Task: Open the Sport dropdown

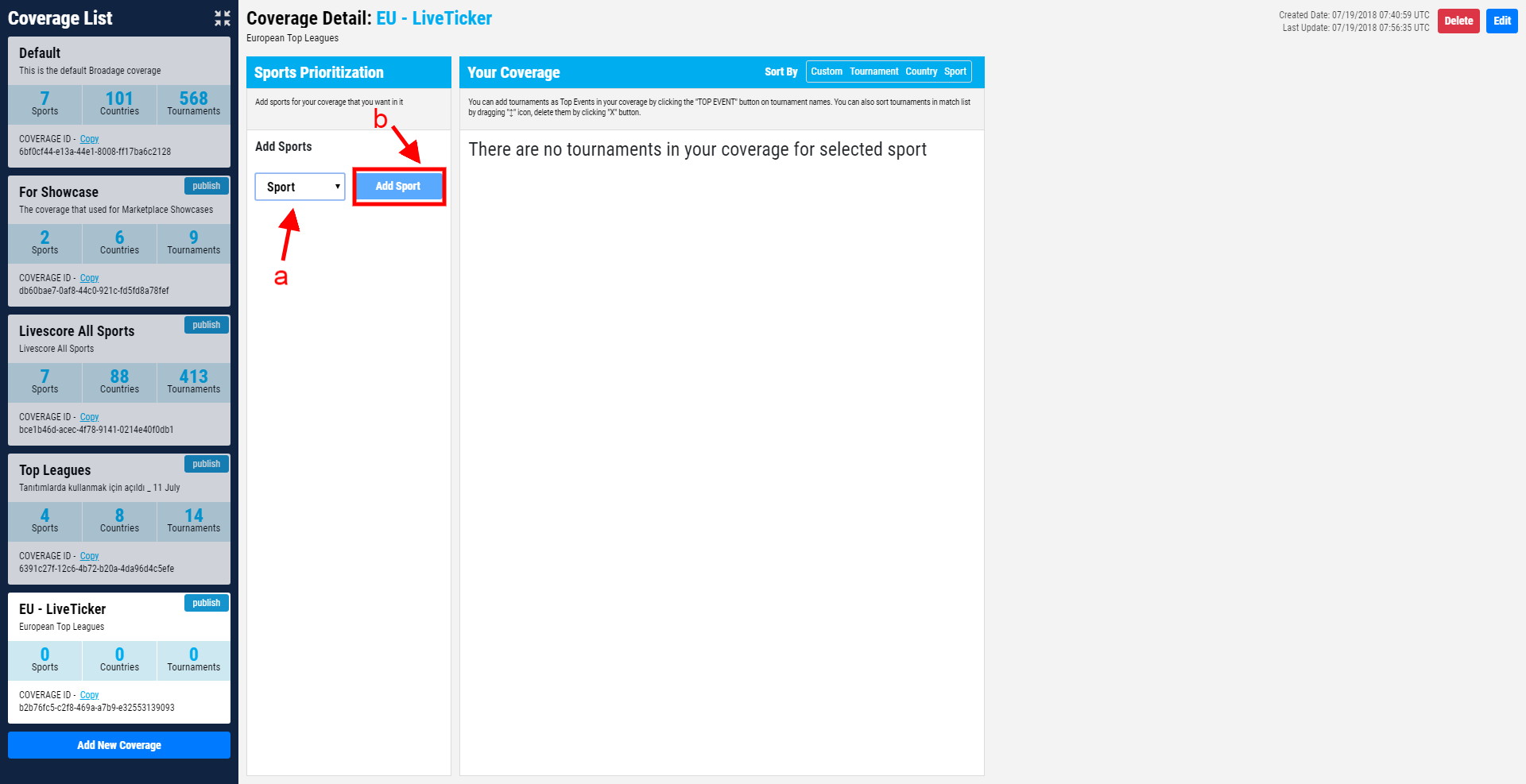Action: click(300, 187)
